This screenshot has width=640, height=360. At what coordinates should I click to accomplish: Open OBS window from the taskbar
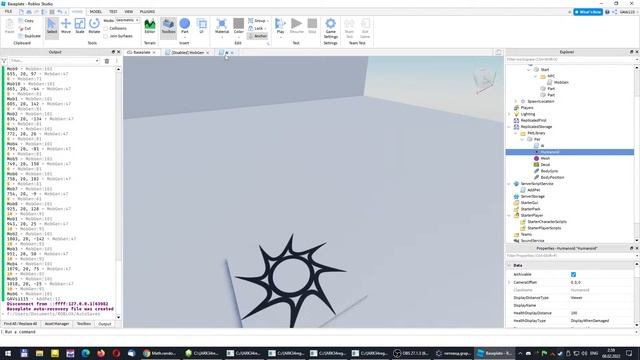pos(411,353)
